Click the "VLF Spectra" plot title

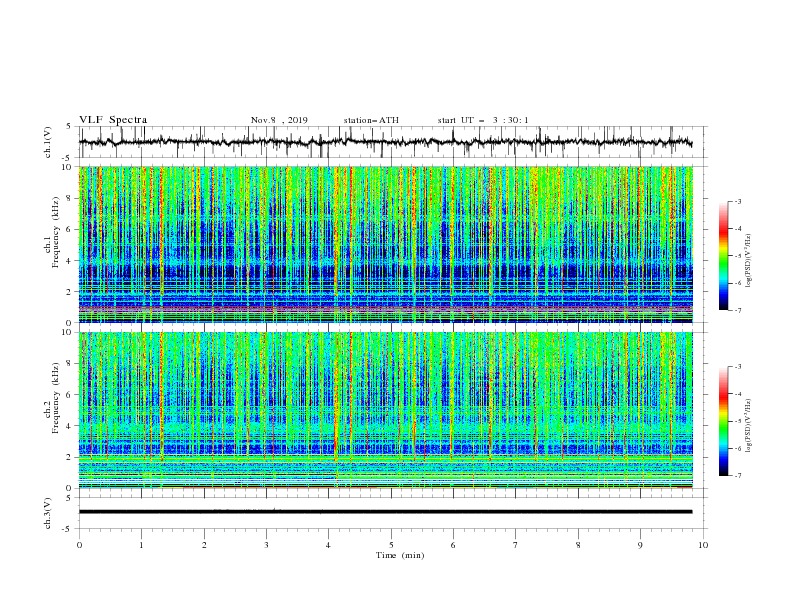click(113, 120)
